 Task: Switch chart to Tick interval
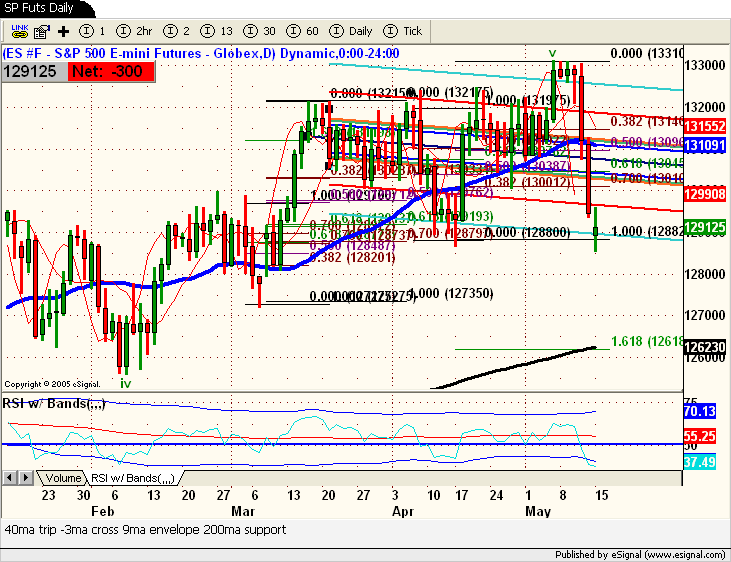[404, 31]
